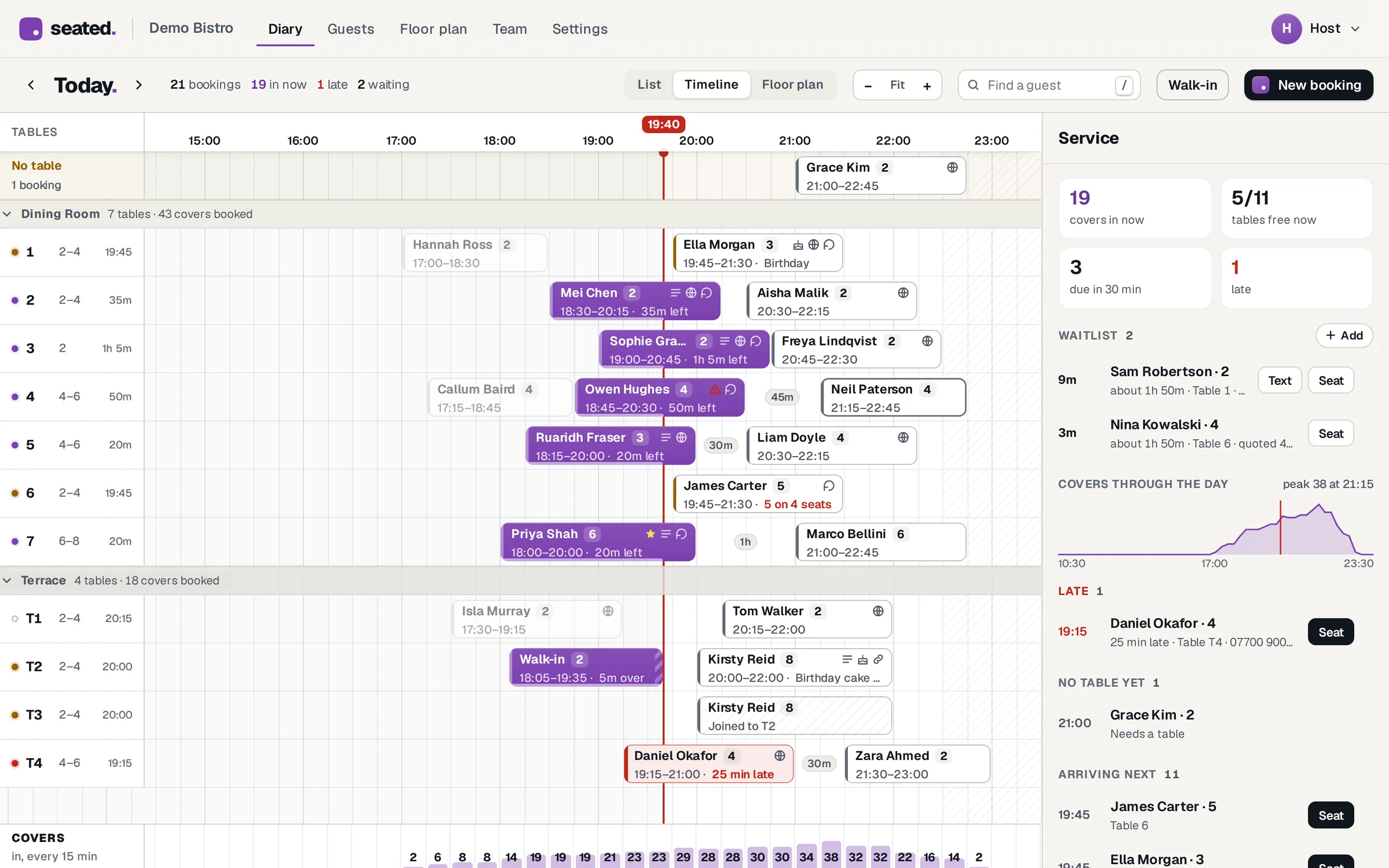Click comment icon on James Carter booking
Viewport: 1389px width, 868px height.
coord(829,486)
